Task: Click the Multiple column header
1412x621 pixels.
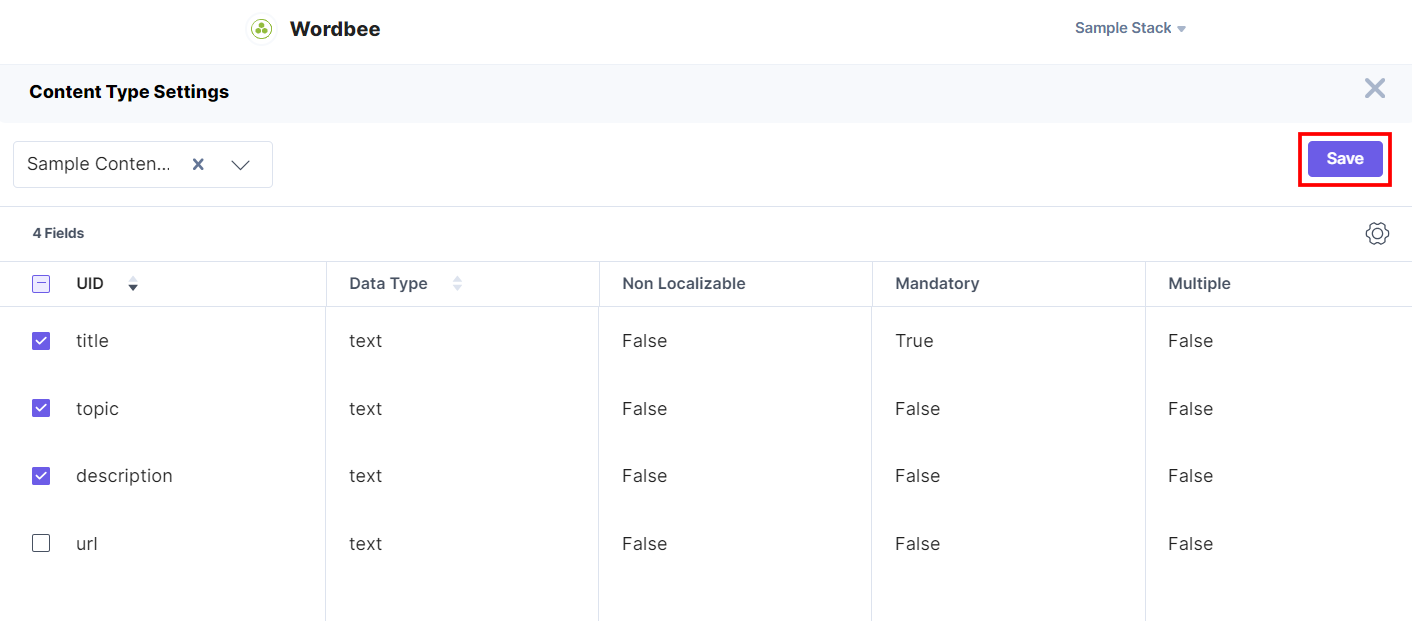Action: click(x=1199, y=284)
